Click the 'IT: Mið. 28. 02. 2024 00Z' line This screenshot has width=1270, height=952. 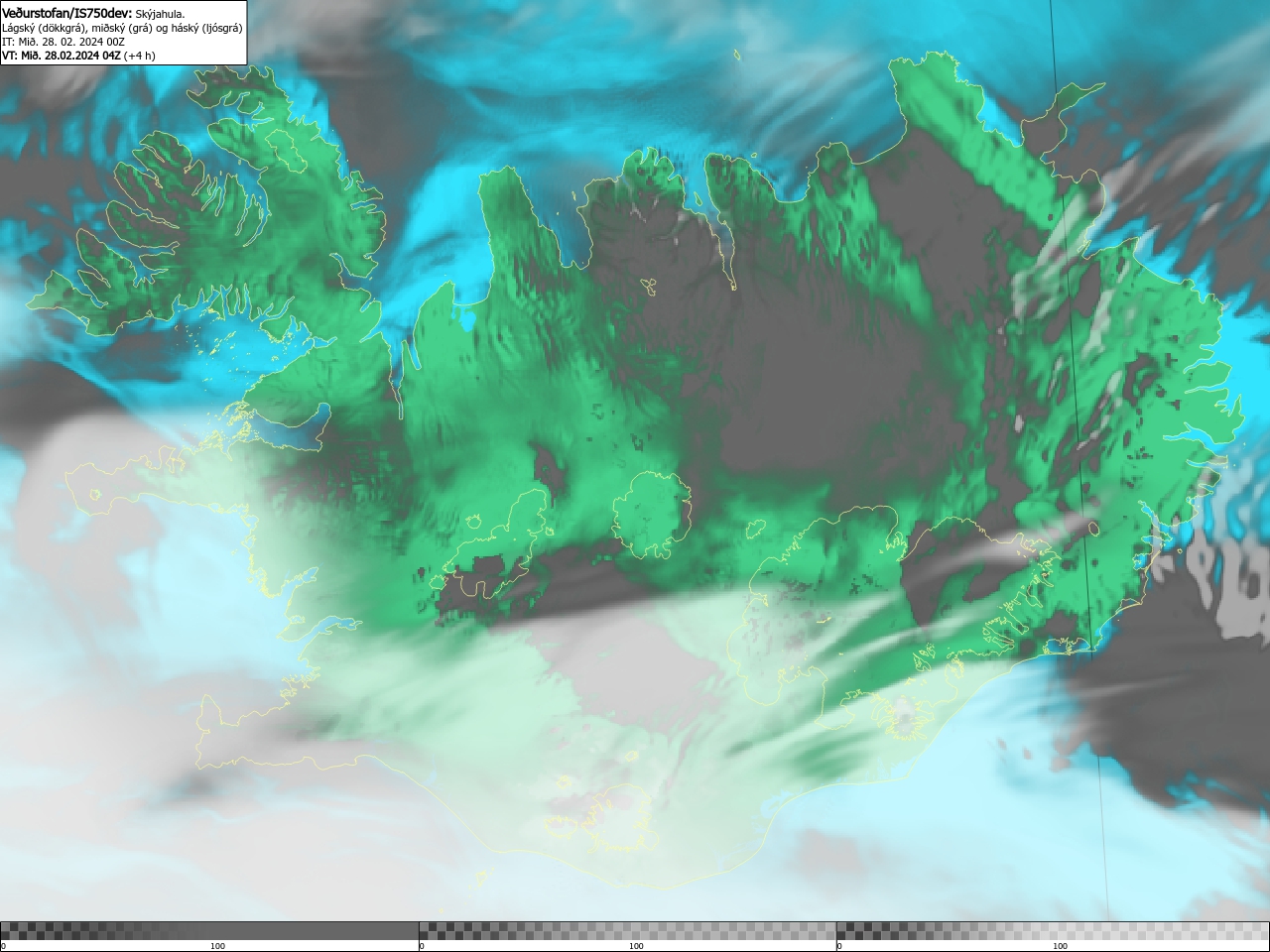pos(63,42)
